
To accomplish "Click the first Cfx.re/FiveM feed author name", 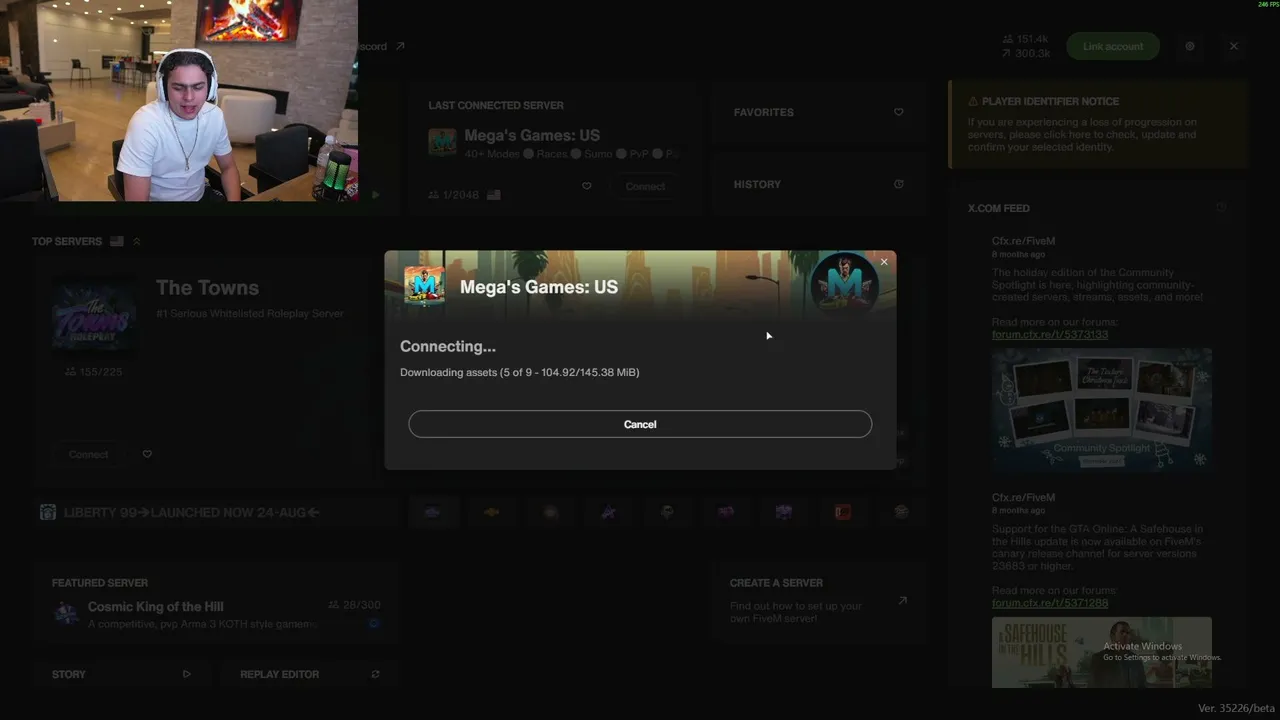I will coord(1023,241).
